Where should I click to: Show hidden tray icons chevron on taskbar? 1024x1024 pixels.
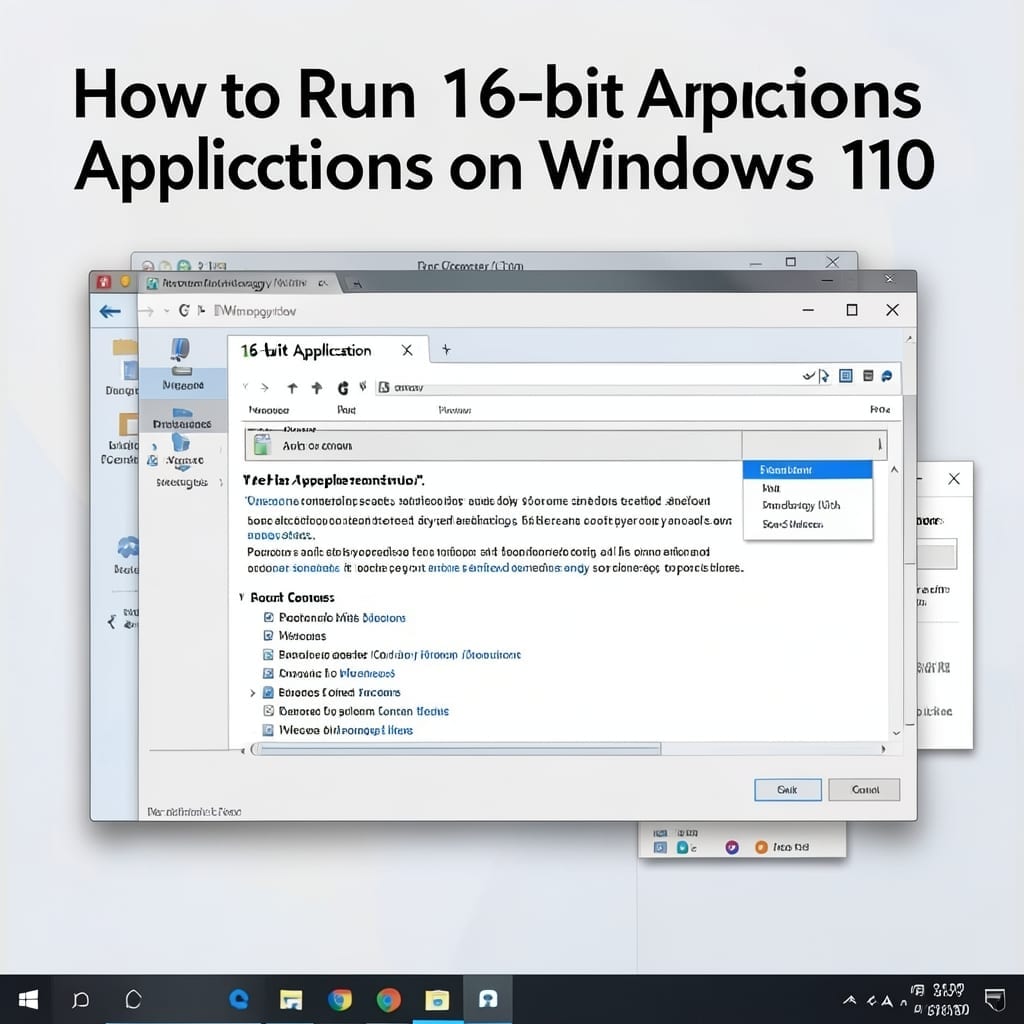(x=850, y=1000)
